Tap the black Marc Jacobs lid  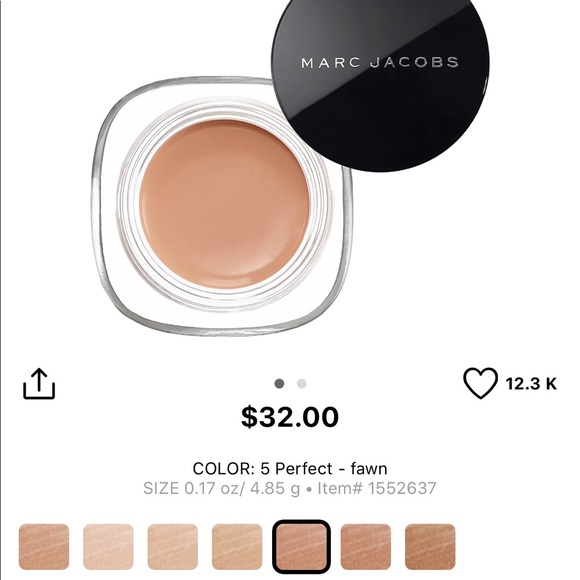380,83
